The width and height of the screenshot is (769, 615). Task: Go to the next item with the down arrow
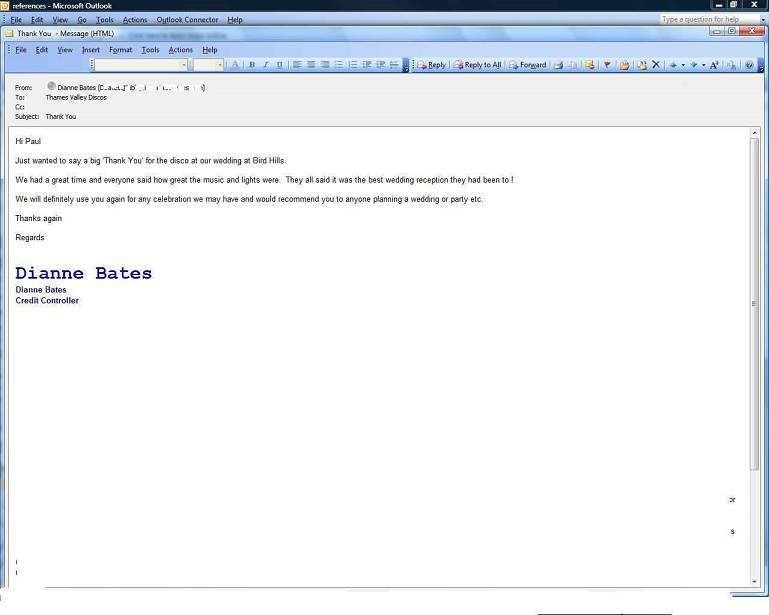coord(693,65)
